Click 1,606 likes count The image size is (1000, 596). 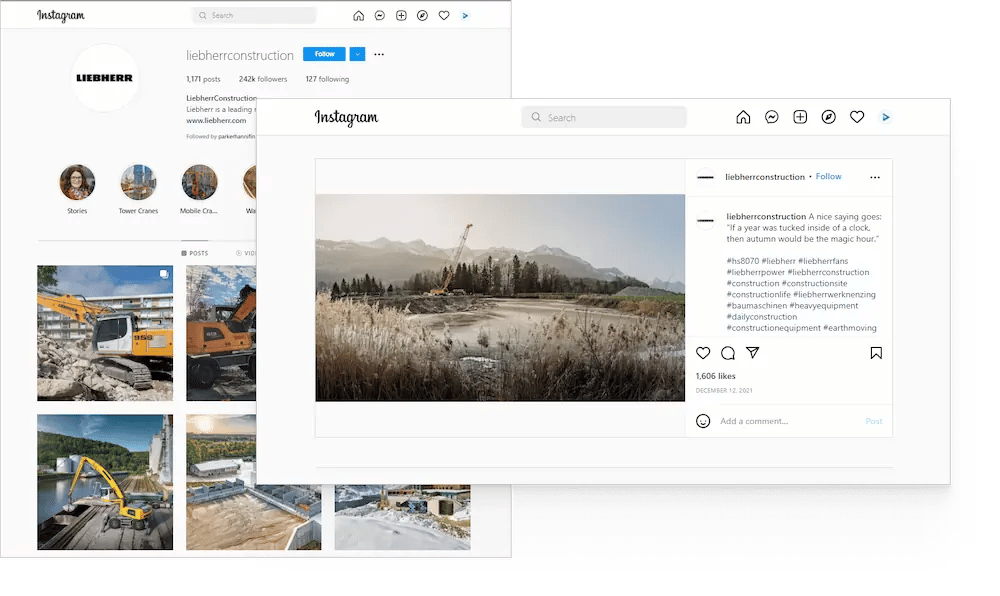click(716, 376)
